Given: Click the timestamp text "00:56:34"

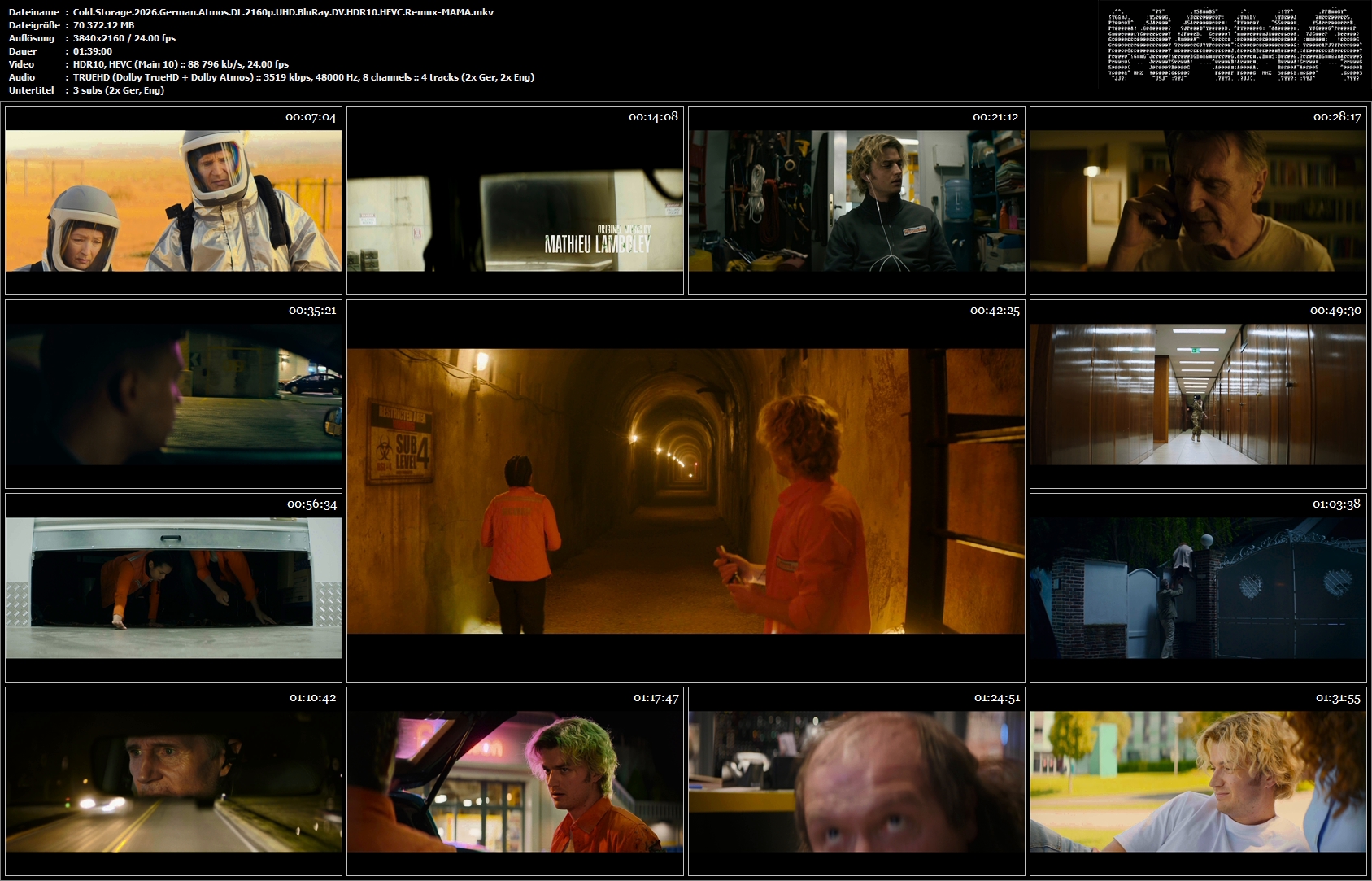Looking at the screenshot, I should coord(311,504).
